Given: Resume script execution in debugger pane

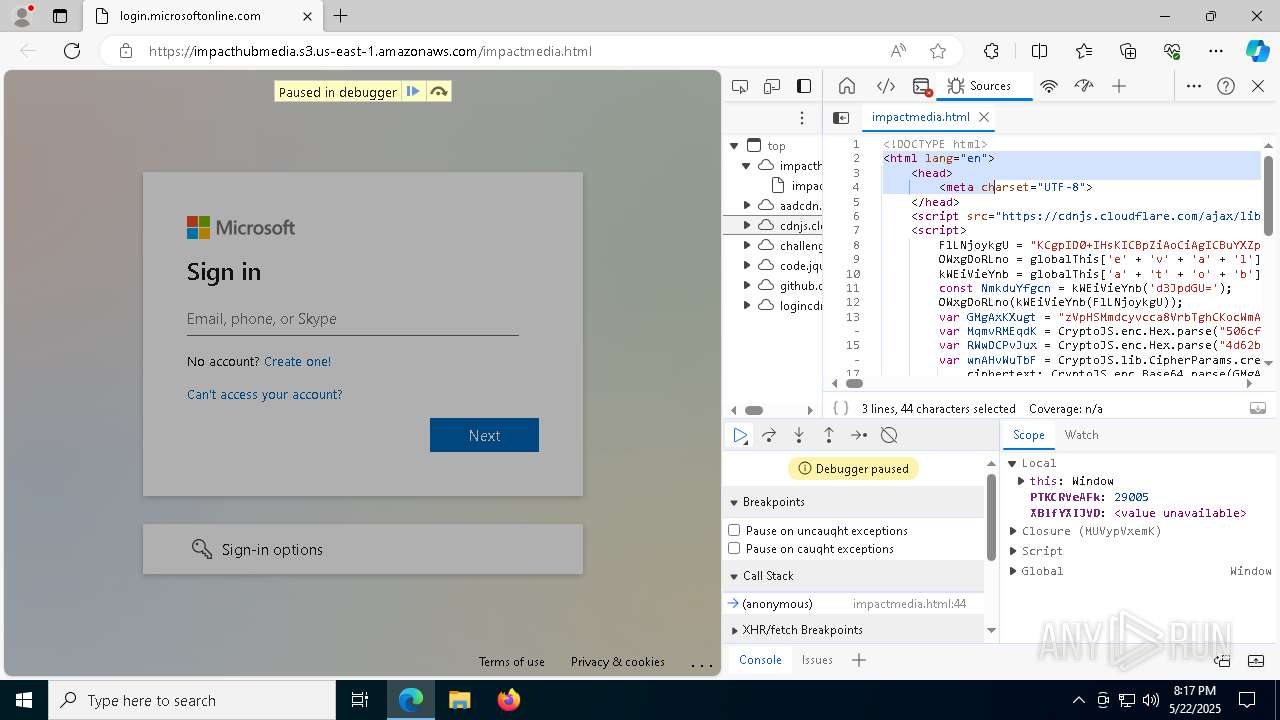Looking at the screenshot, I should 740,435.
